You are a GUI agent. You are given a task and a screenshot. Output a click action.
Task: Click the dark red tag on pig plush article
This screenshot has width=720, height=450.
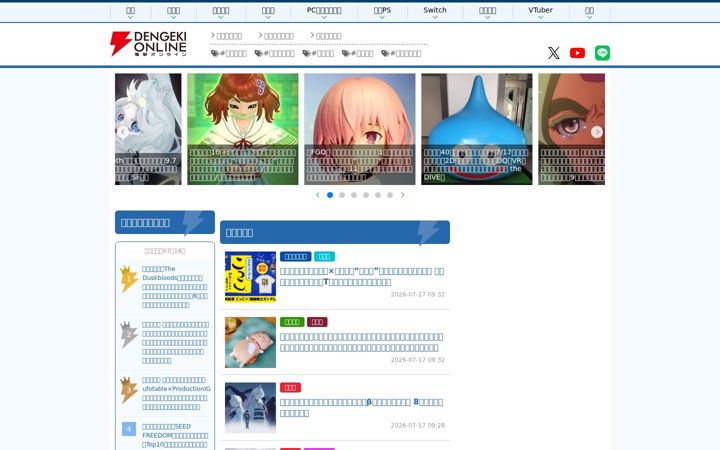point(317,322)
